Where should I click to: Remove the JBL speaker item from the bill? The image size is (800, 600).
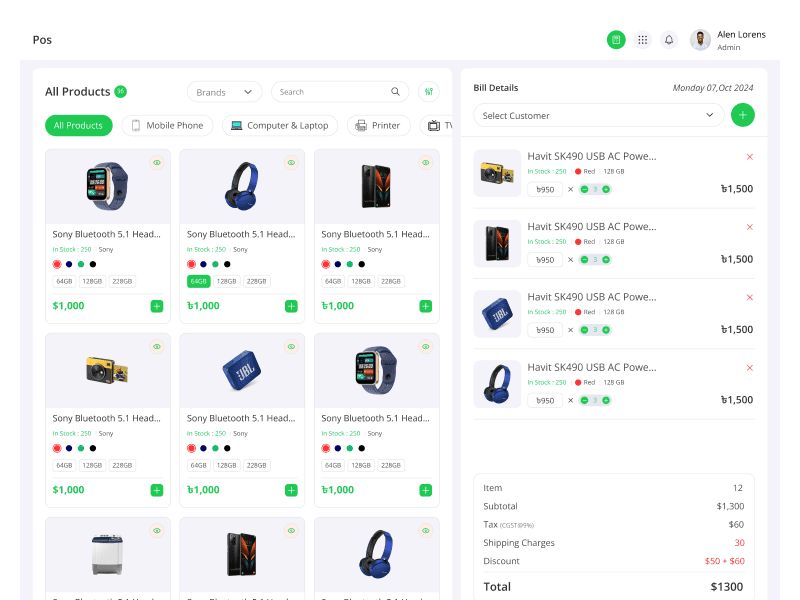(749, 297)
